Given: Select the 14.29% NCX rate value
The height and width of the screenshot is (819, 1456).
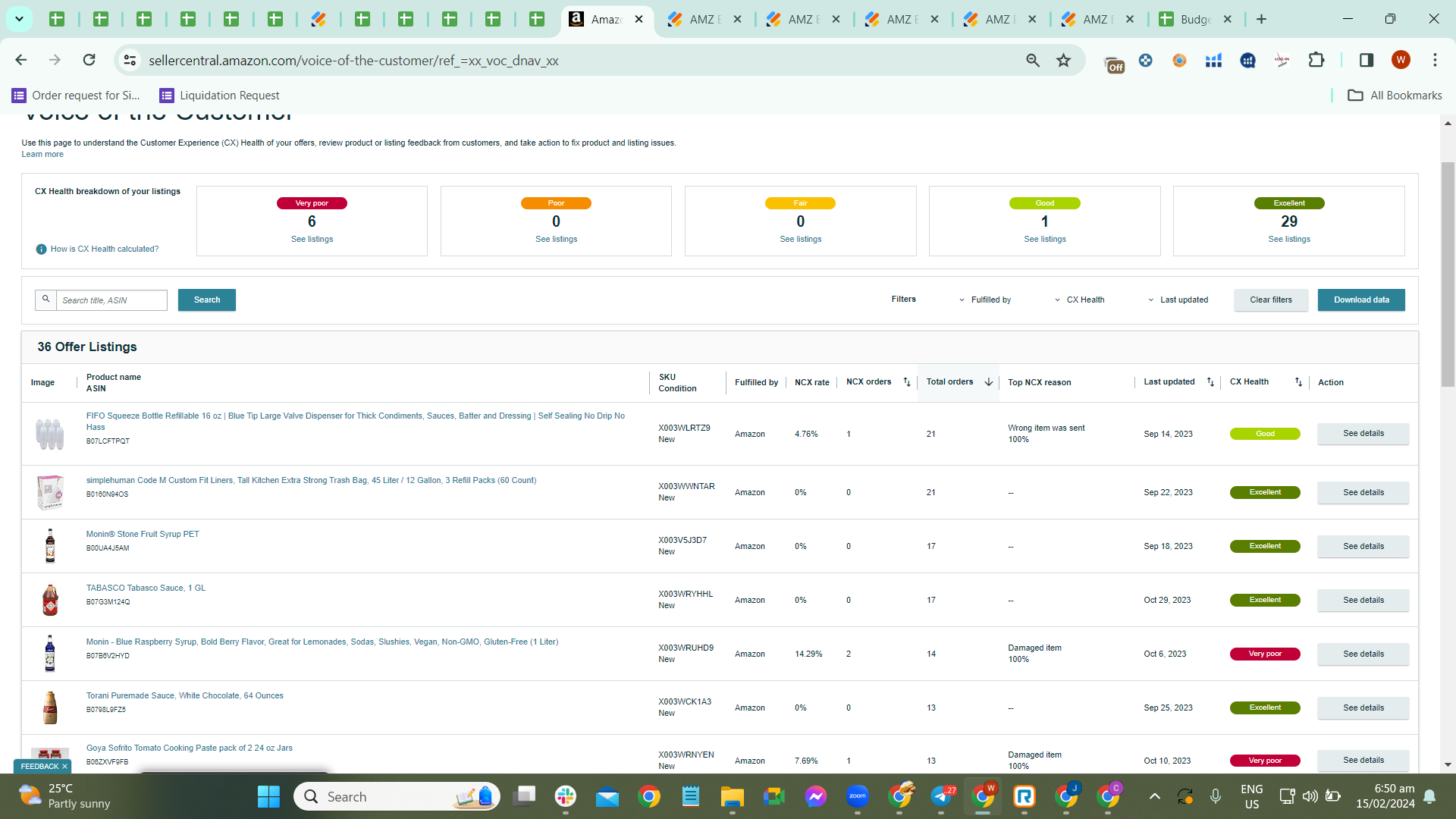Looking at the screenshot, I should coord(808,654).
